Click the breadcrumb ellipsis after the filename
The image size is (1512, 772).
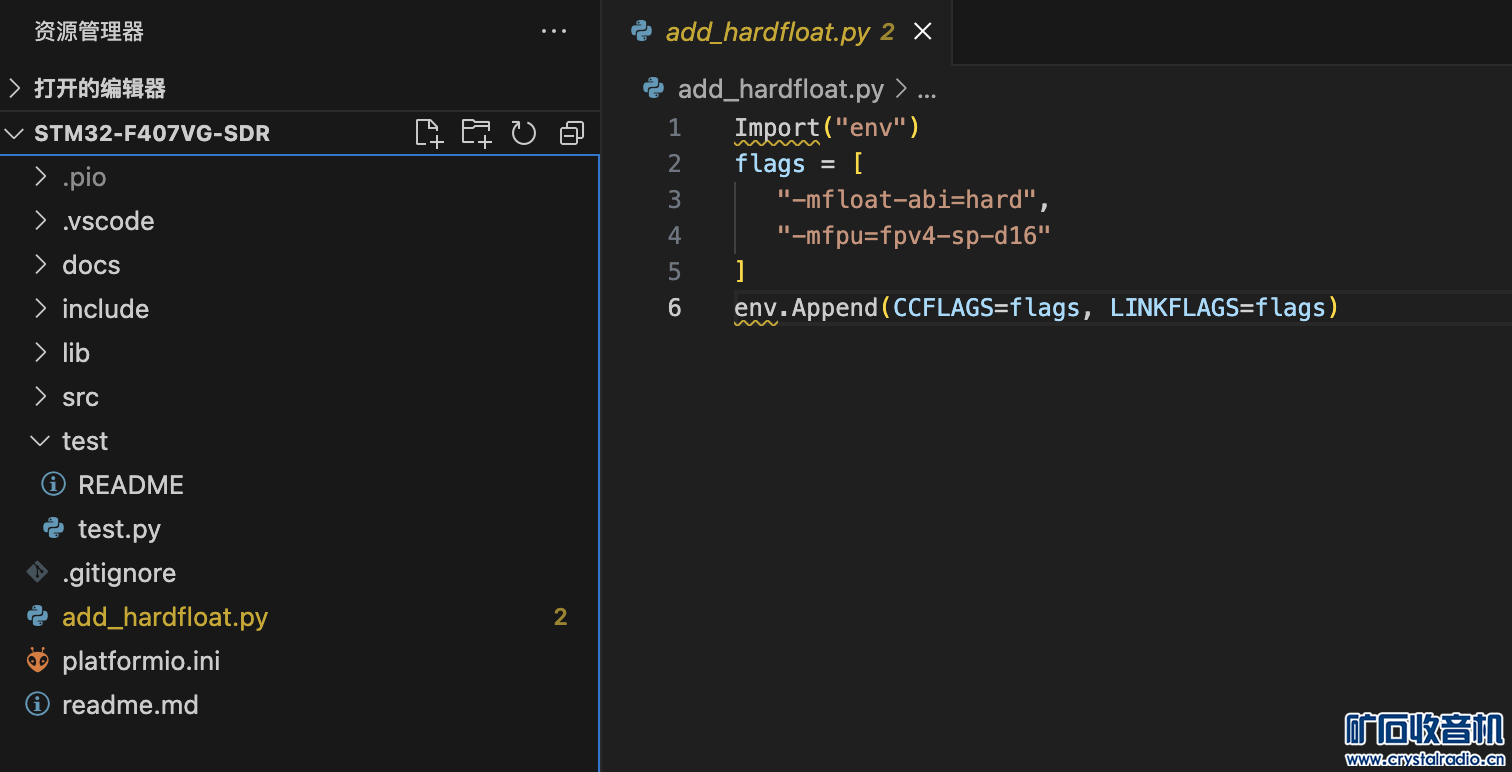[x=927, y=89]
